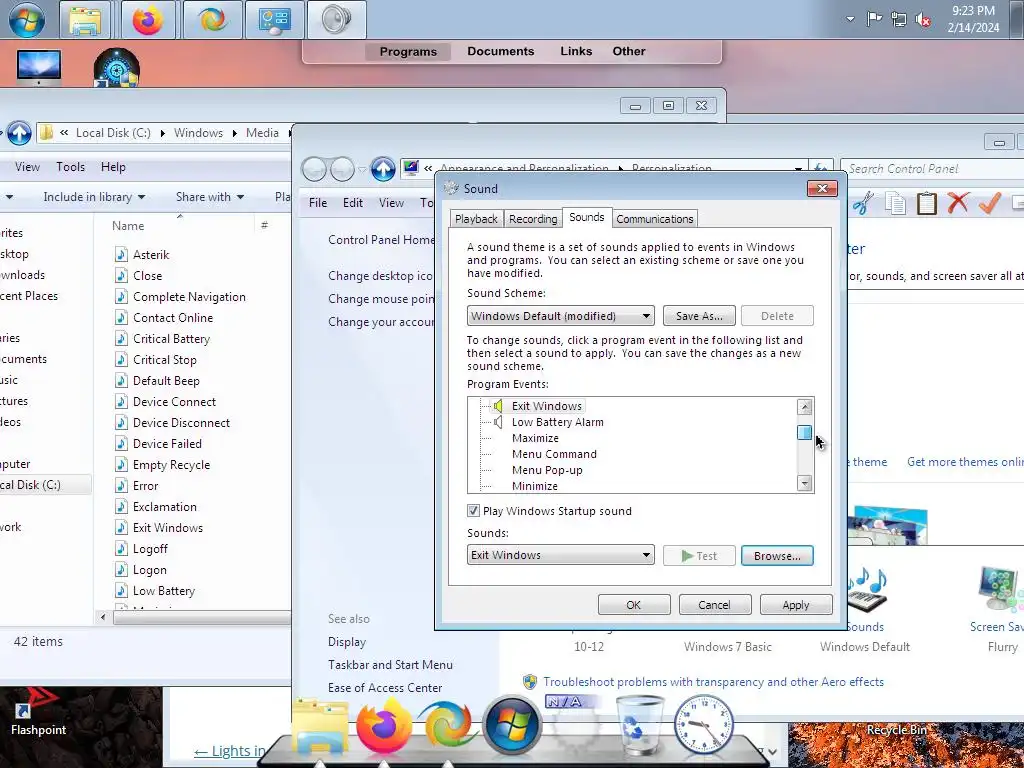The height and width of the screenshot is (768, 1024).
Task: Open the Flashpoint desktop shortcut
Action: point(38,713)
